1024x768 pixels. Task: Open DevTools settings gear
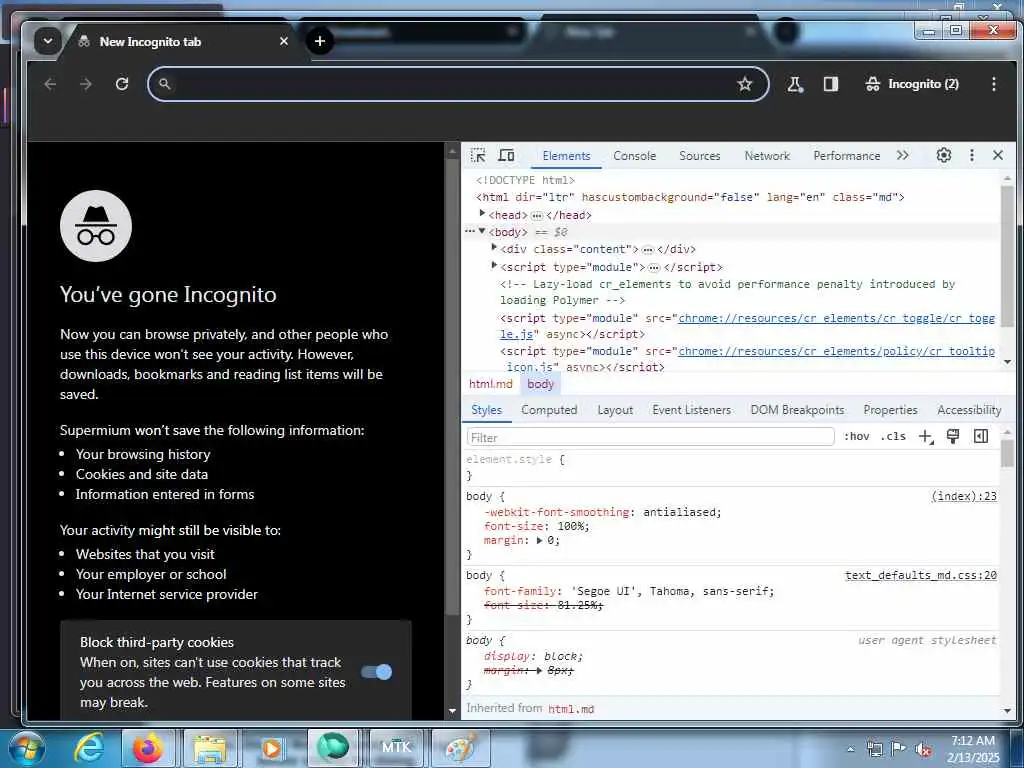pyautogui.click(x=944, y=155)
